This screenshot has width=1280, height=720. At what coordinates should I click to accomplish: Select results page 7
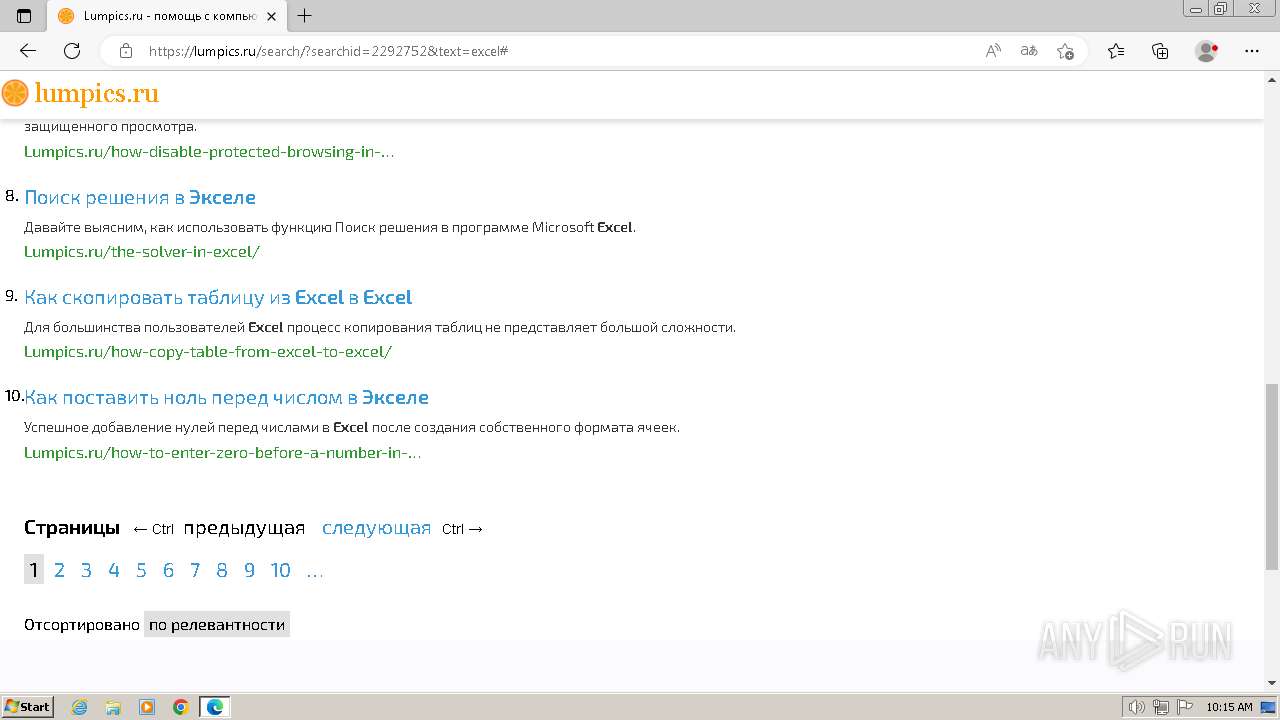195,570
